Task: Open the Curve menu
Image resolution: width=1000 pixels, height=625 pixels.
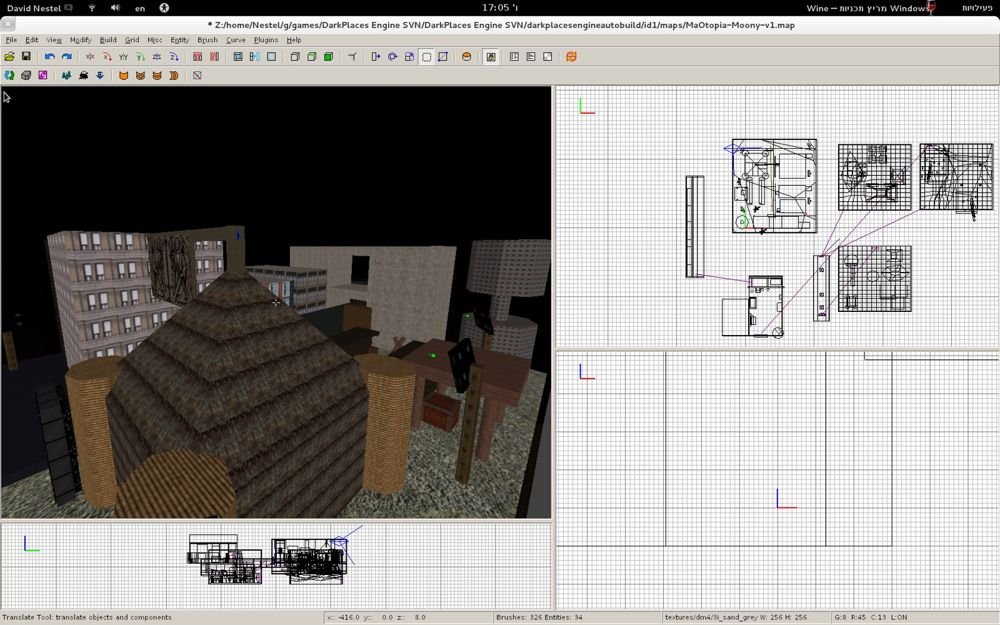Action: 235,40
